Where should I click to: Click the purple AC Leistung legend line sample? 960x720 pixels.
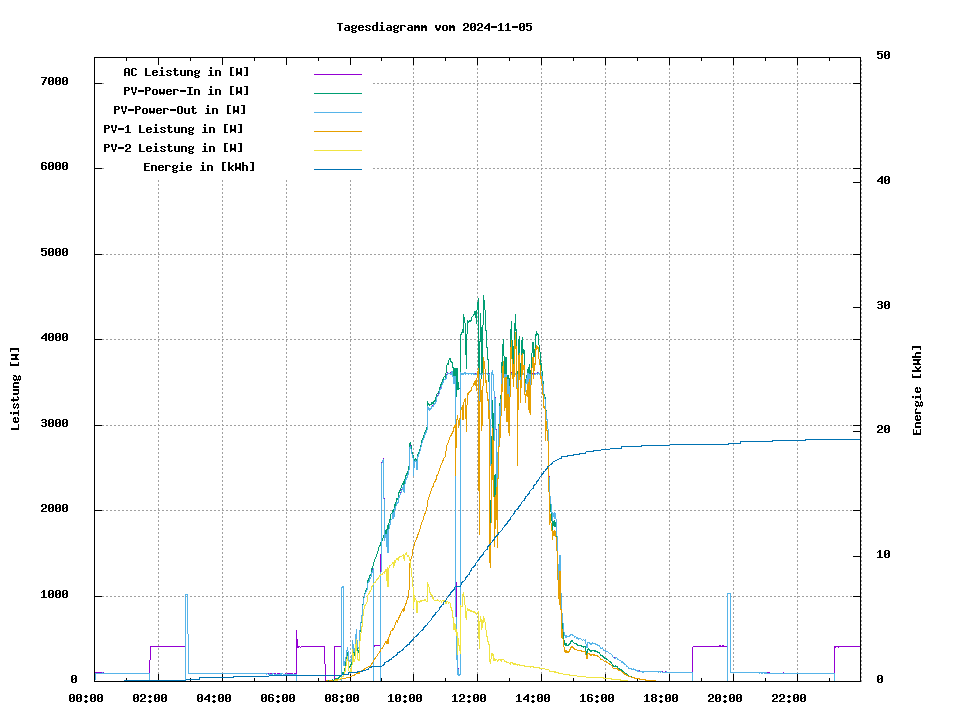pos(337,73)
